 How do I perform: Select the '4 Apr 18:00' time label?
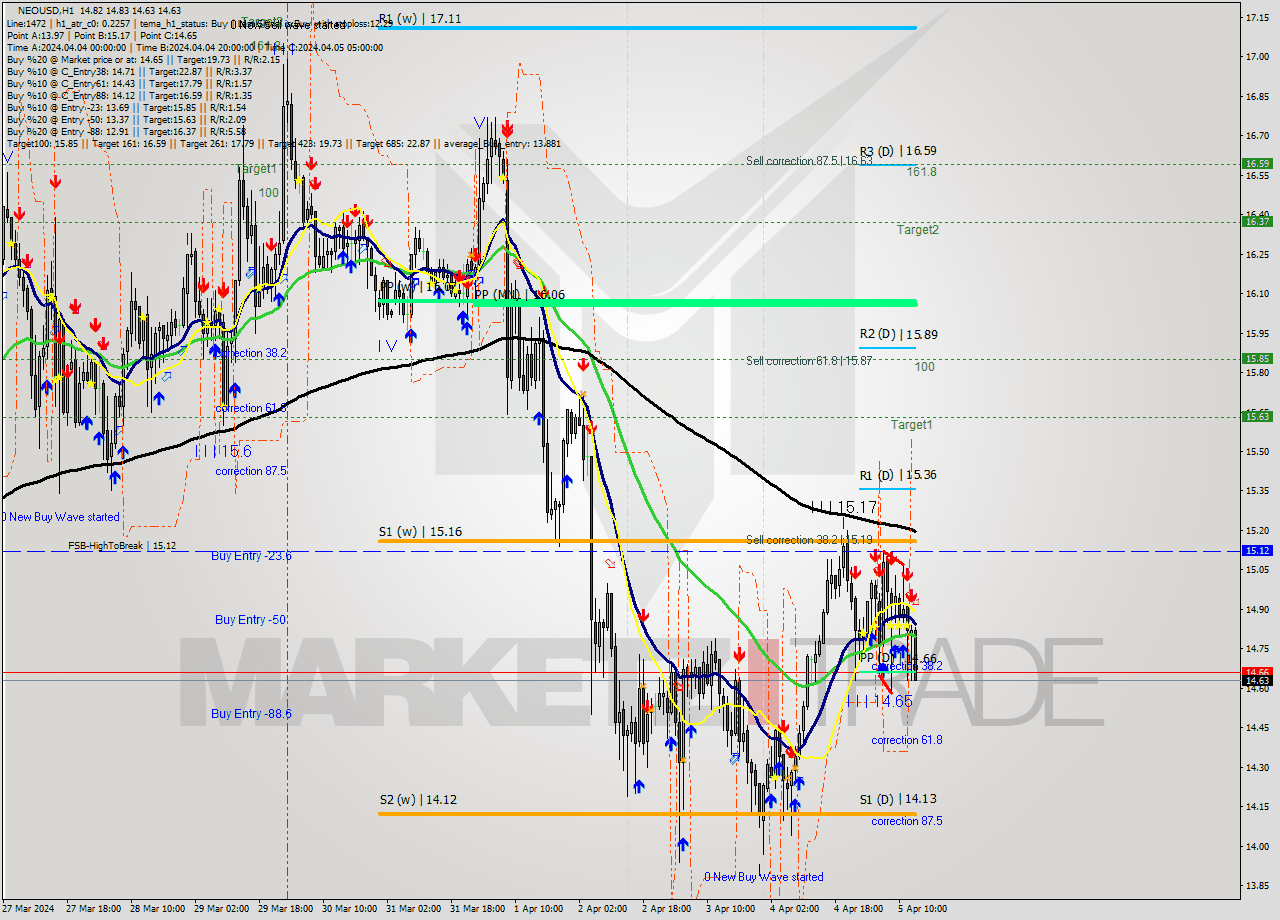(x=860, y=909)
